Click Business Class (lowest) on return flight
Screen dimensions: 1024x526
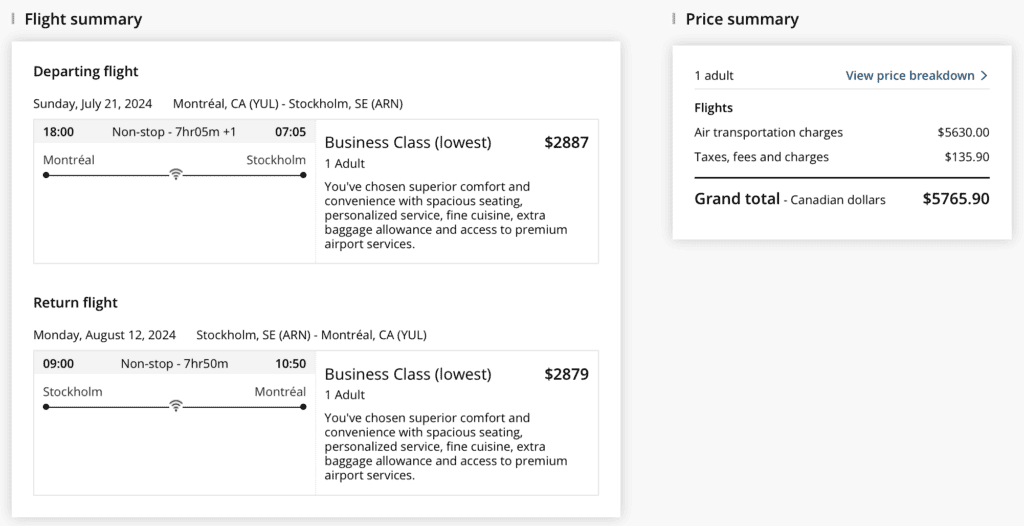[x=408, y=374]
